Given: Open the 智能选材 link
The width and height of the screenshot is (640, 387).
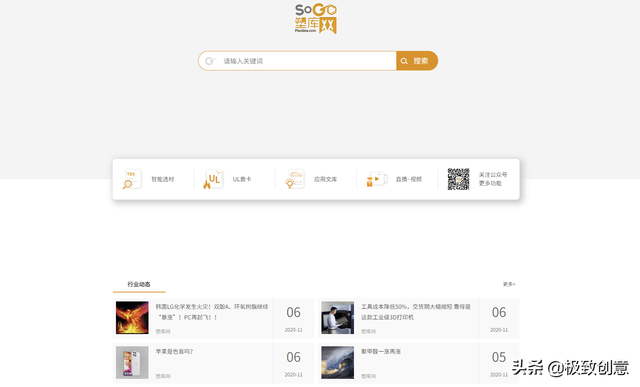Looking at the screenshot, I should point(162,179).
